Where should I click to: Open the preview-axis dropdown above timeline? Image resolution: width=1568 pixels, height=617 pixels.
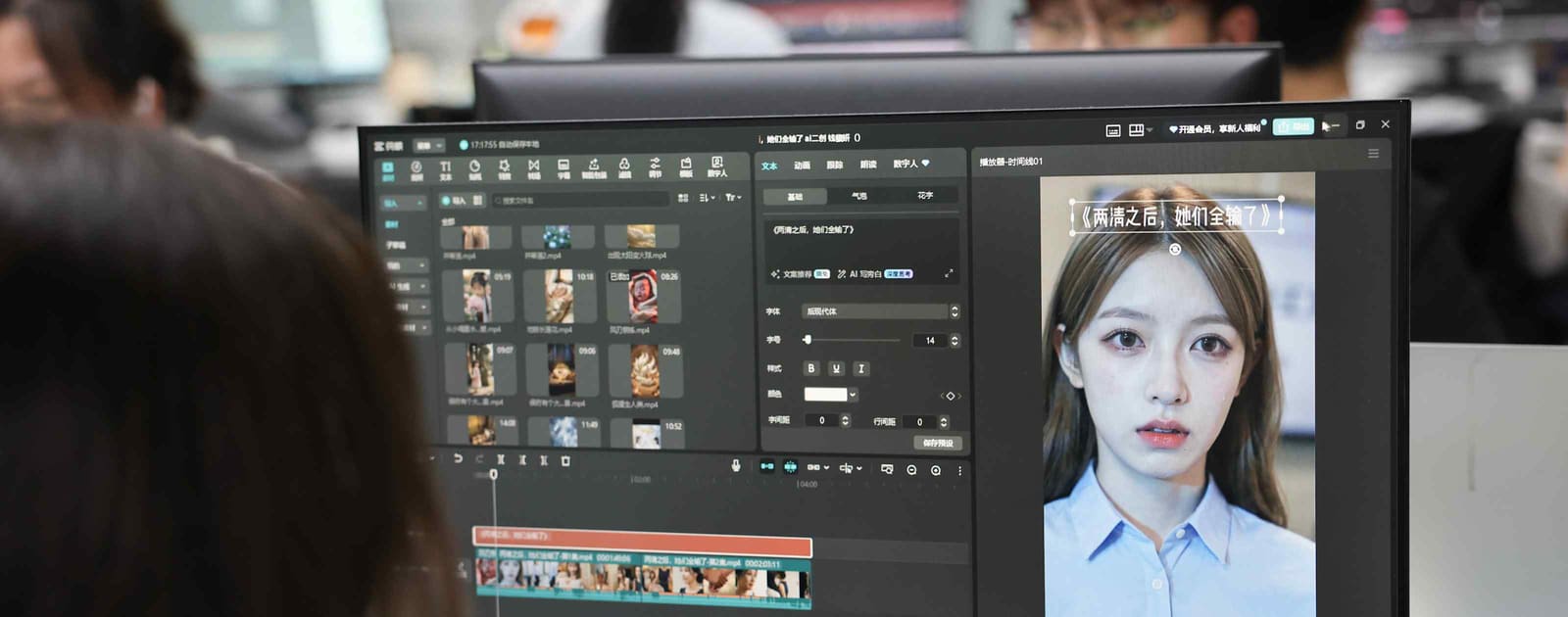pos(851,468)
